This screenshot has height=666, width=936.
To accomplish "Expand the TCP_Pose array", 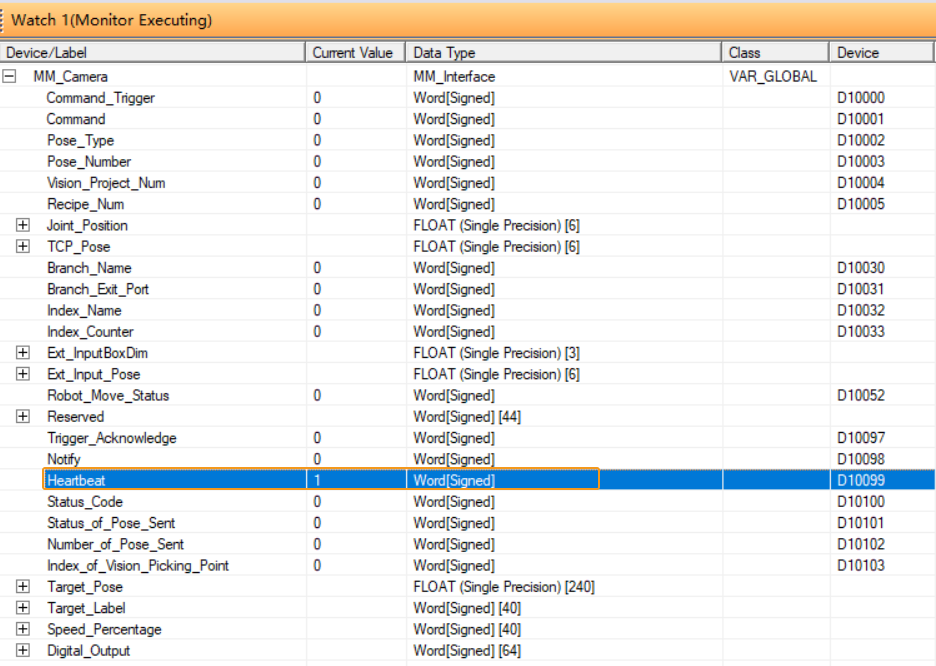I will (23, 246).
